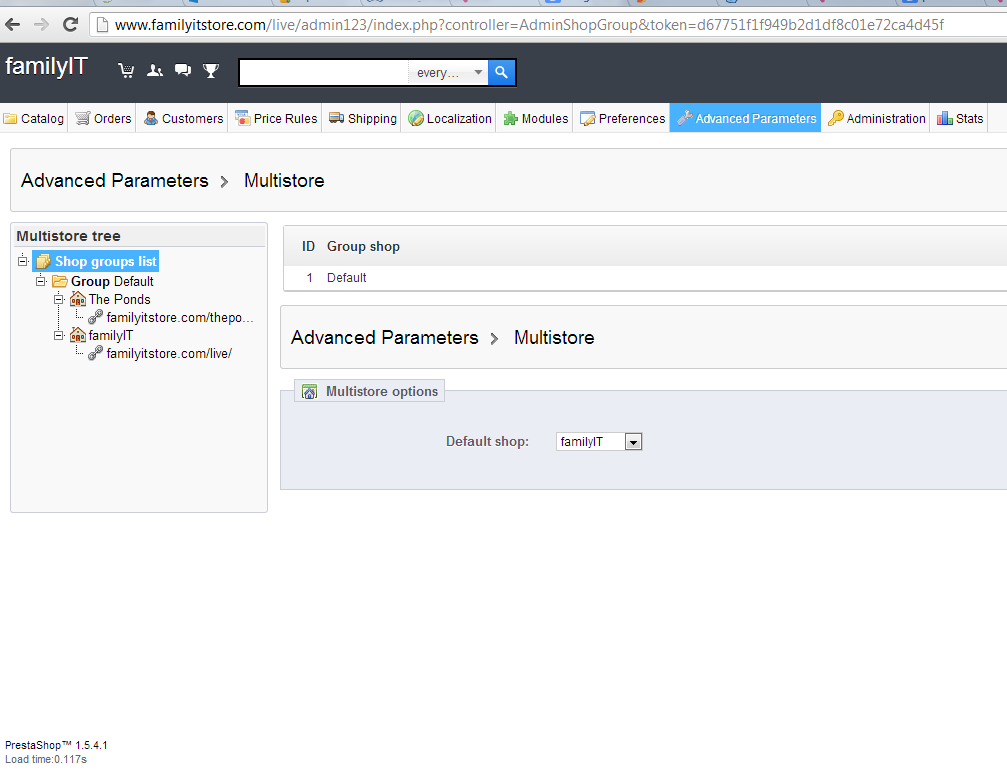The image size is (1007, 770).
Task: Click the familyIT shop house icon in tree
Action: click(78, 335)
